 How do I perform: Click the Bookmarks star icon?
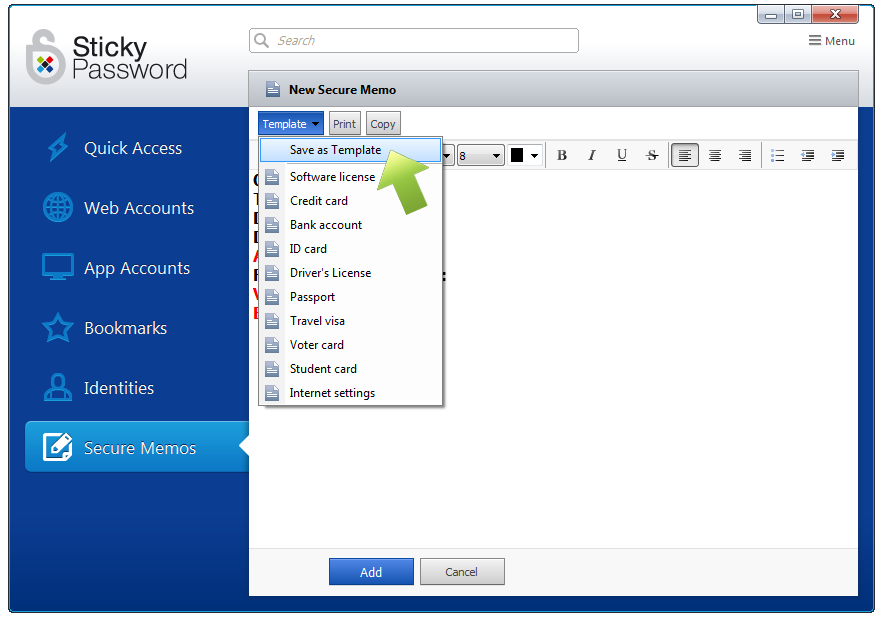click(x=58, y=328)
